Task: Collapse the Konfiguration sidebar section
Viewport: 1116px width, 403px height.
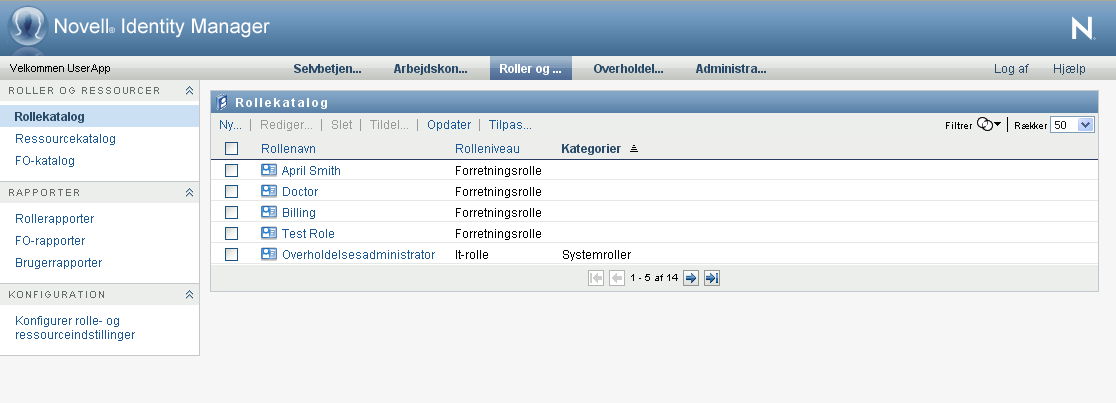Action: 189,295
